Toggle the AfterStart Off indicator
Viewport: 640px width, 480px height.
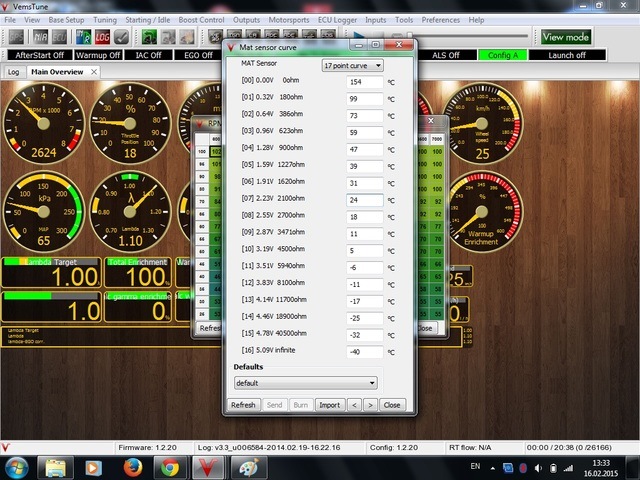tap(40, 55)
